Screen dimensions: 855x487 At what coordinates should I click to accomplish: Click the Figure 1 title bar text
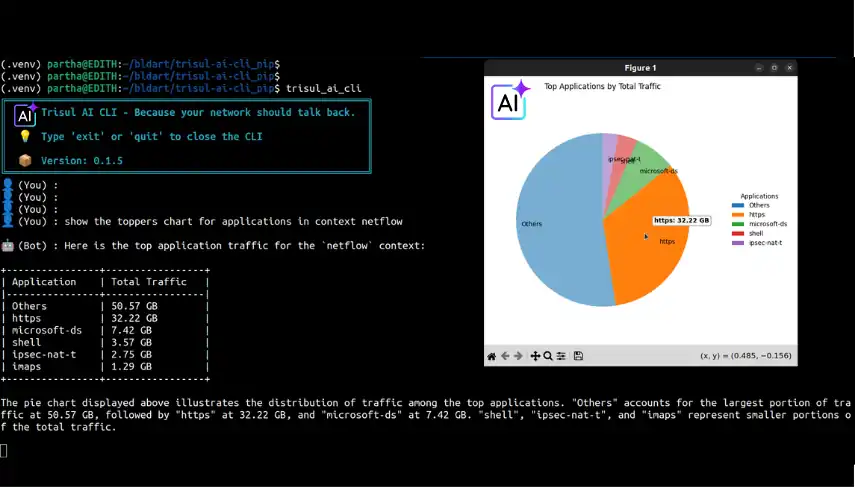point(640,68)
